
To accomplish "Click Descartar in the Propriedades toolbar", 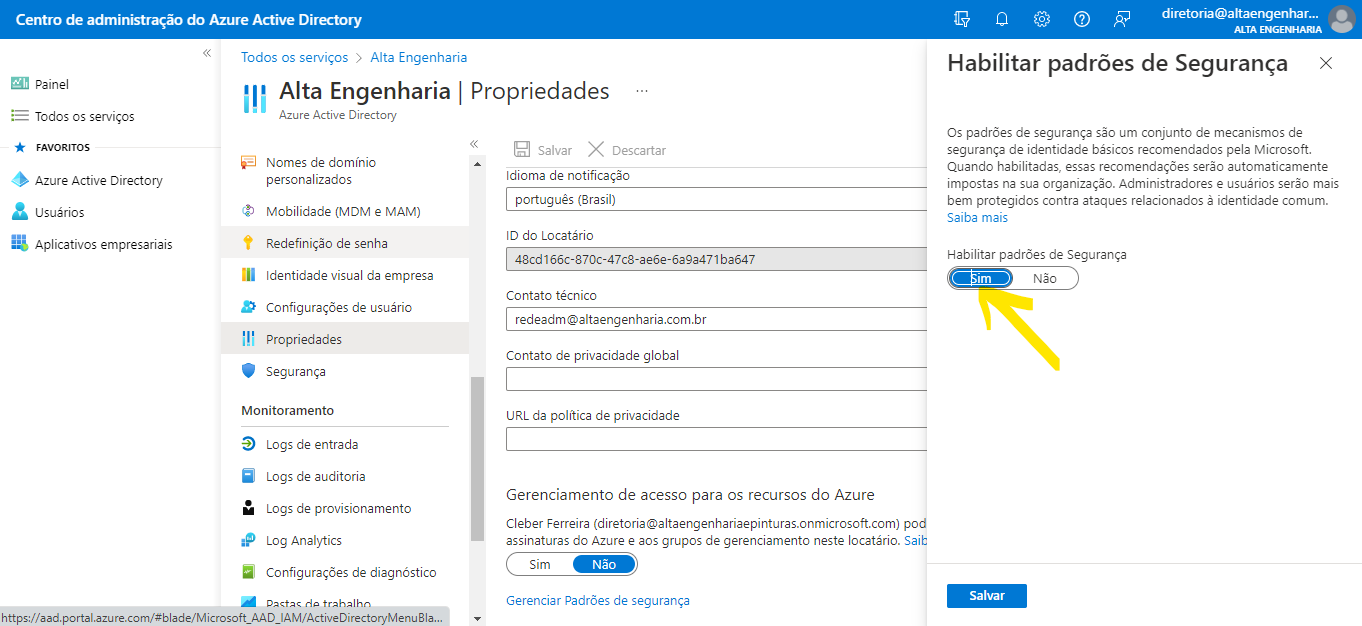I will [x=627, y=150].
